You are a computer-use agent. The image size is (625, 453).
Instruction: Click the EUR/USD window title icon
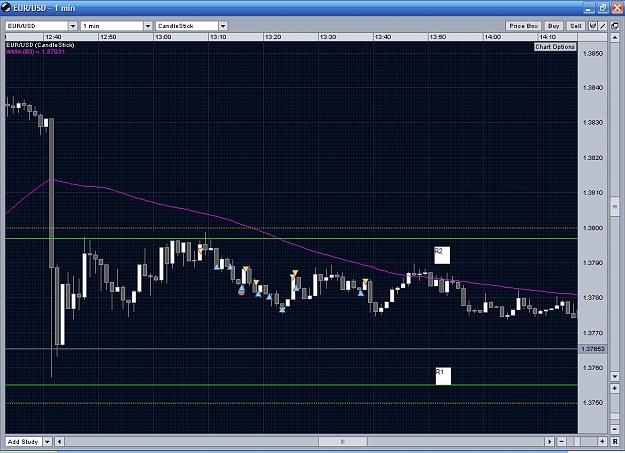pyautogui.click(x=6, y=8)
